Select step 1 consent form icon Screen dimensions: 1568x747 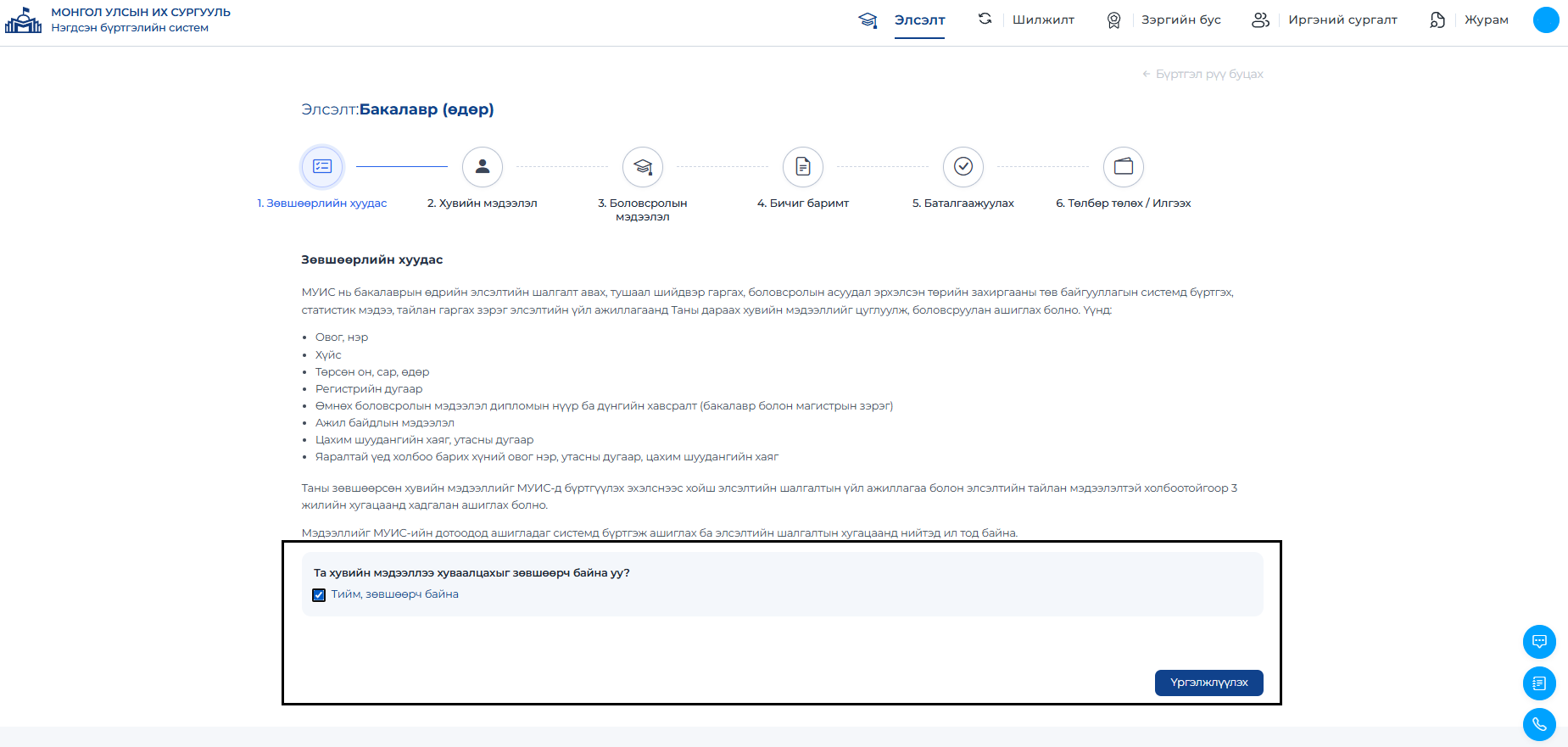tap(322, 166)
